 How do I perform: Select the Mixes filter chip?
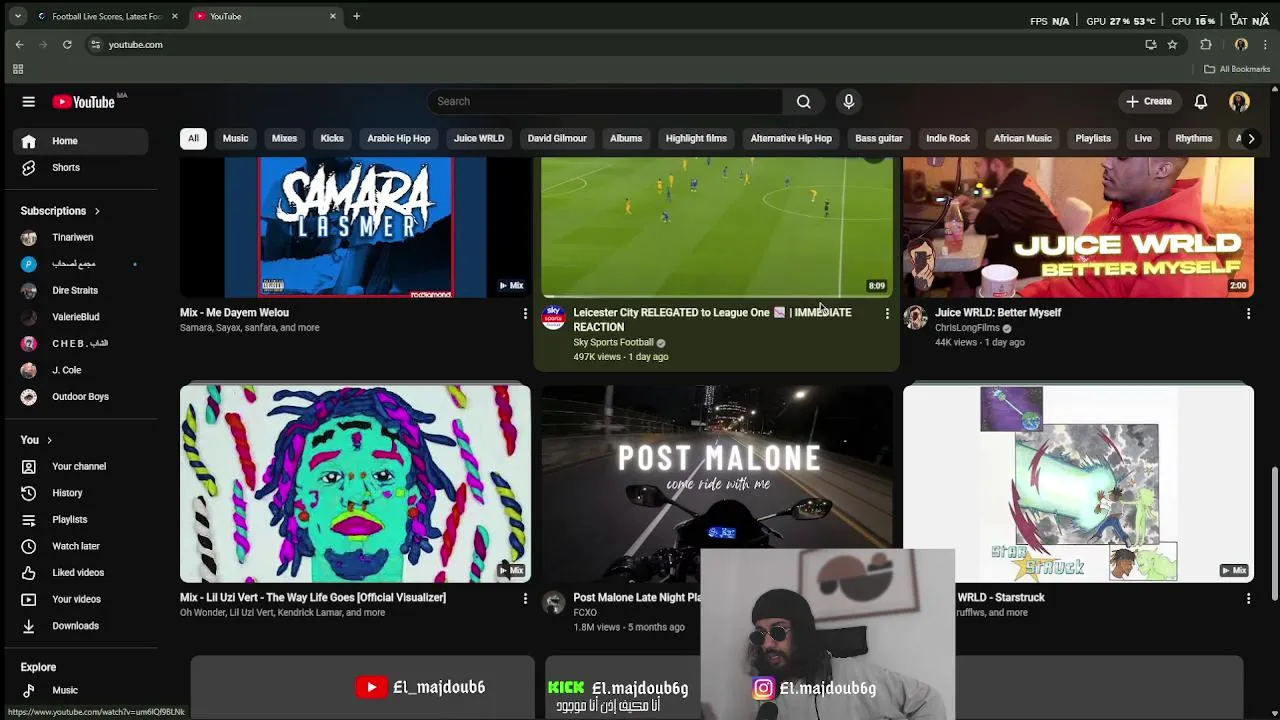click(284, 139)
